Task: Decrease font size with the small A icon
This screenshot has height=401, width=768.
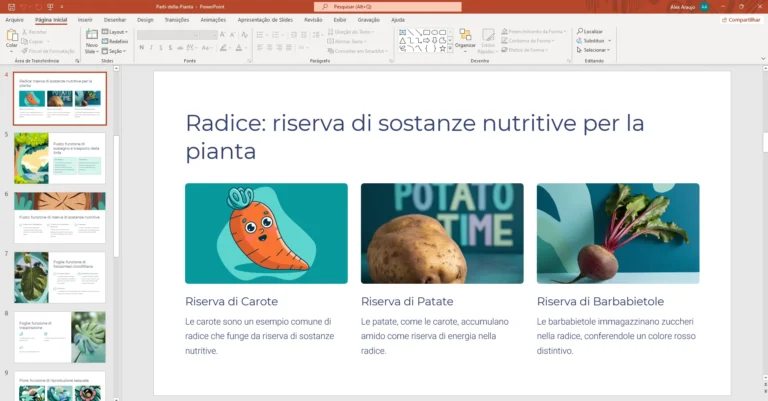Action: (x=233, y=35)
